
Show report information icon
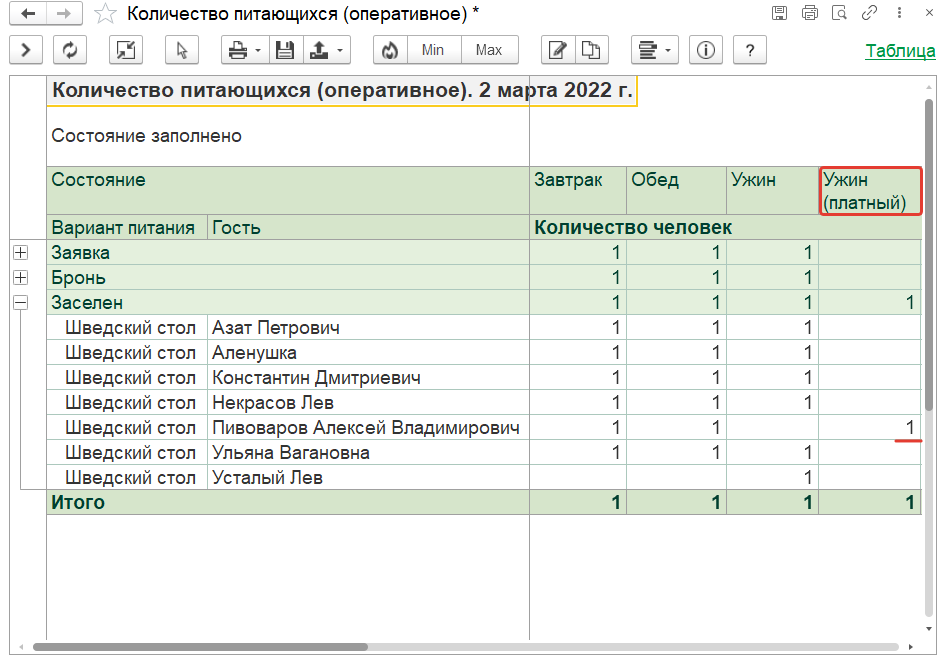coord(705,50)
